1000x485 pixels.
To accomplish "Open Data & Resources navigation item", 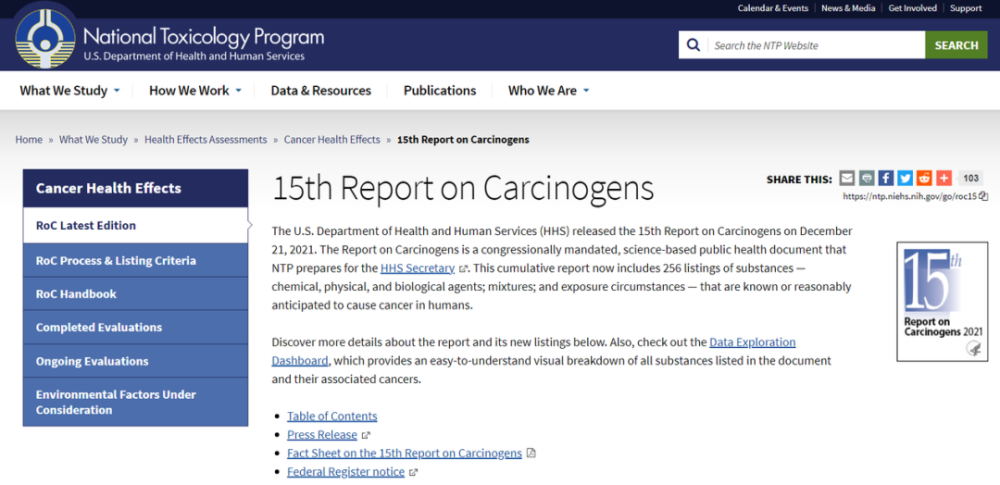I will tap(321, 91).
